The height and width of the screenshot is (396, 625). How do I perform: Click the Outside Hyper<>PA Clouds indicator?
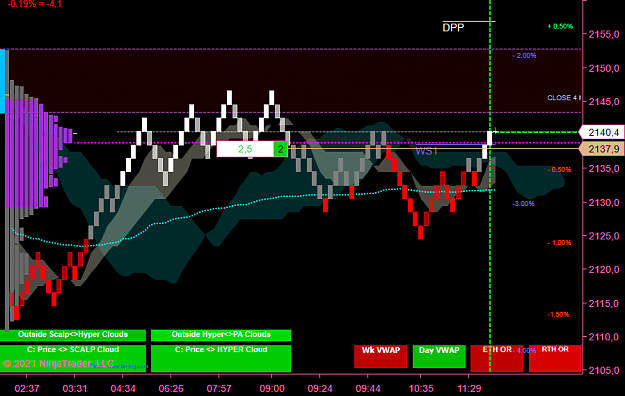[x=221, y=335]
